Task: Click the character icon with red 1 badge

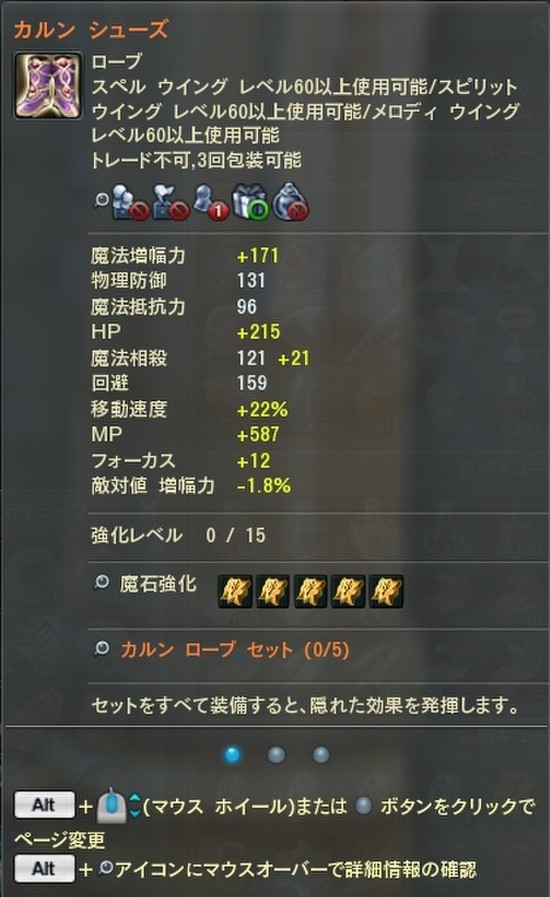Action: tap(210, 202)
